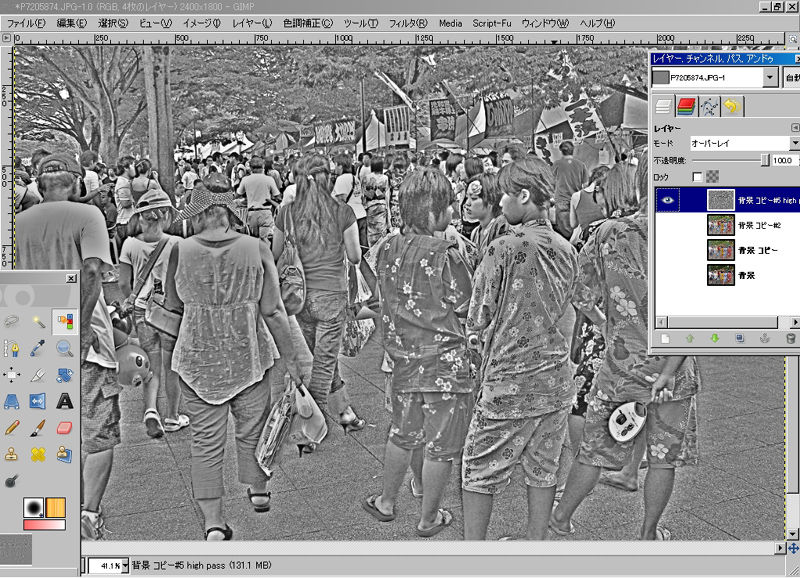Viewport: 800px width, 578px height.
Task: Create a new layer with page icon
Action: click(x=665, y=338)
